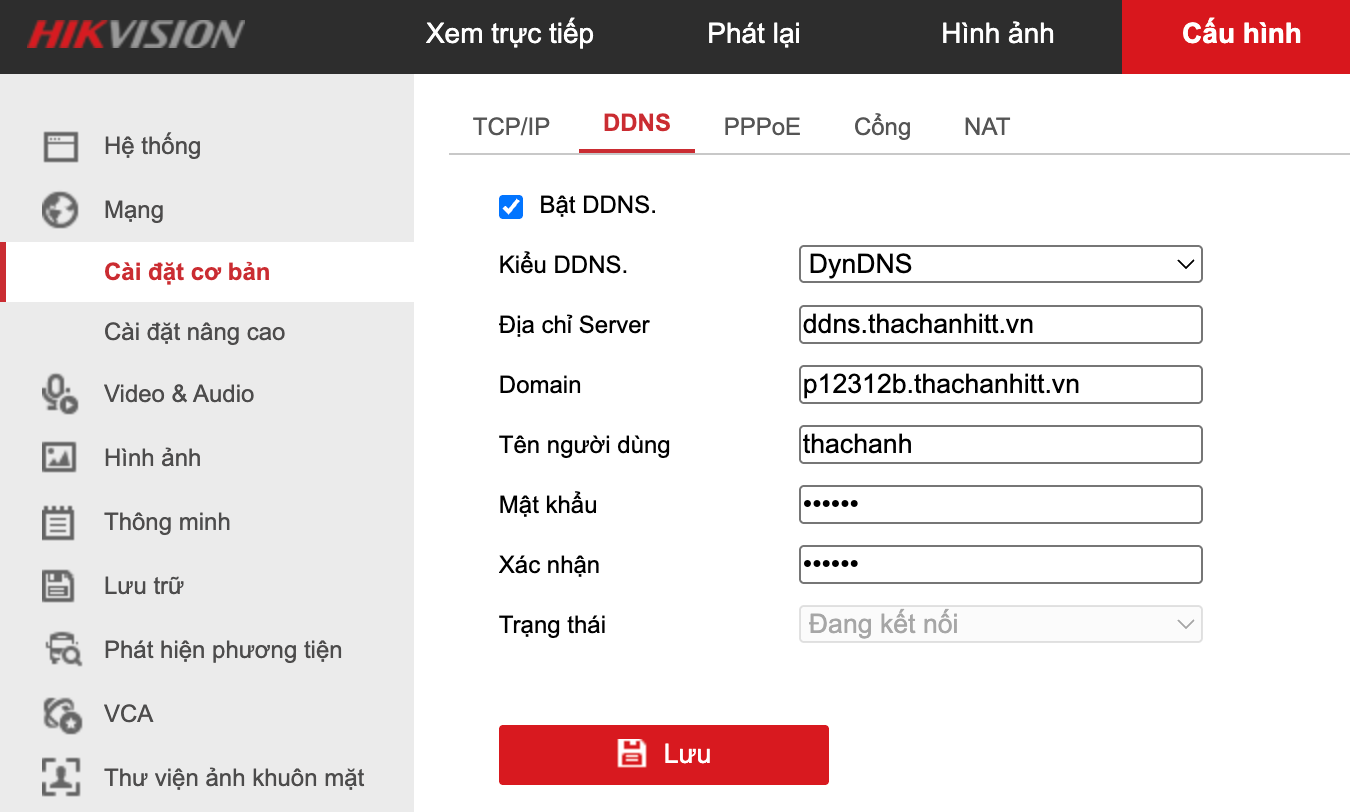This screenshot has height=812, width=1350.
Task: Click the VCA icon in sidebar
Action: coord(60,714)
